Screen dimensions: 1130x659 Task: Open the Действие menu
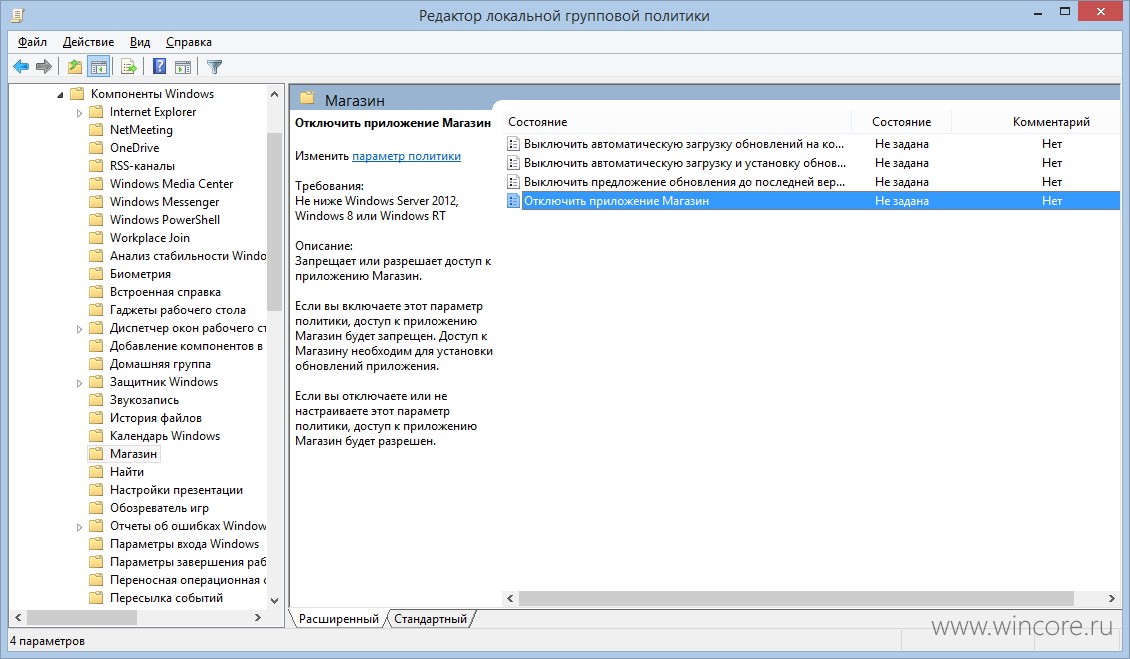pos(88,42)
